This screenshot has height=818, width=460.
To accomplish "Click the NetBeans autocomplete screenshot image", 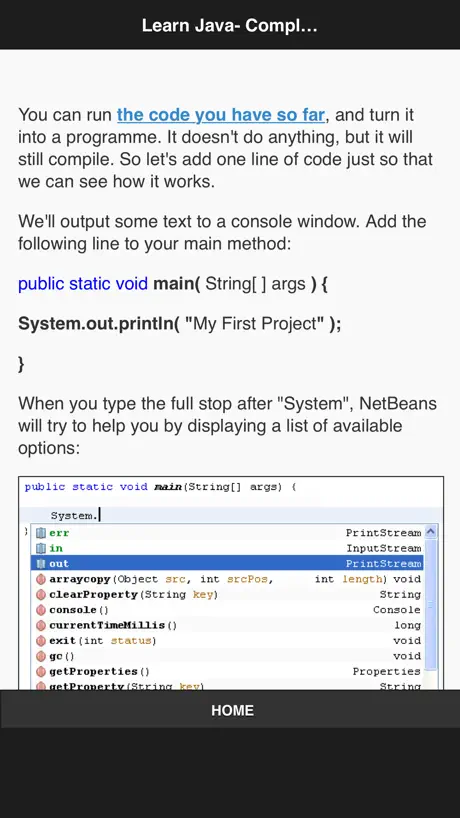I will (231, 583).
